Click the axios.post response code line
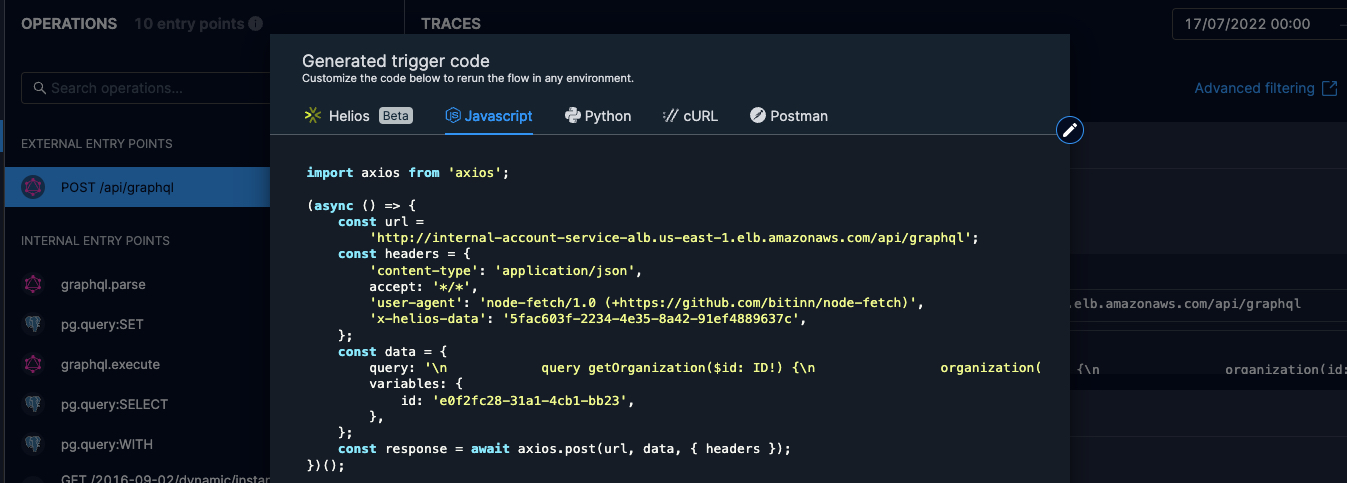Screen dimensions: 1347x483 564,449
